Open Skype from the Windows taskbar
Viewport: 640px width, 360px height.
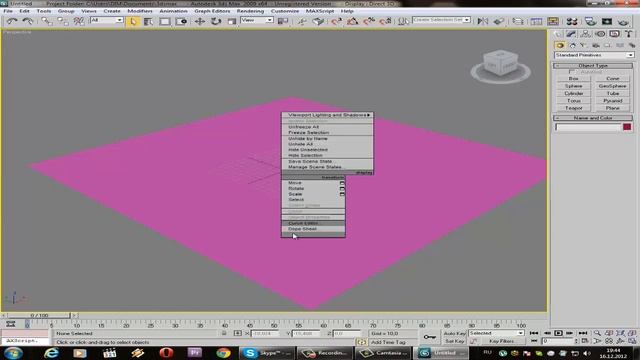pyautogui.click(x=267, y=353)
